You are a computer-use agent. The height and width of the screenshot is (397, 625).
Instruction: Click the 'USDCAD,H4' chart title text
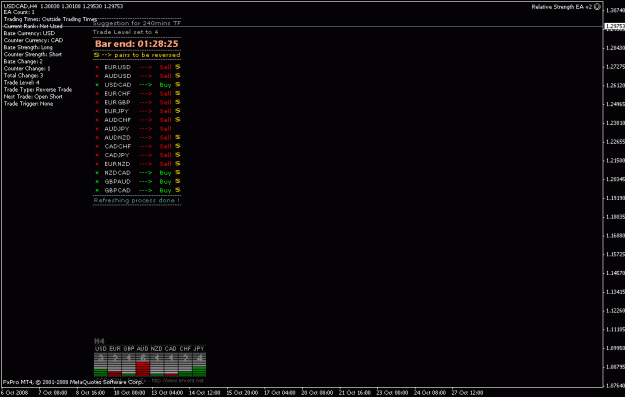20,6
